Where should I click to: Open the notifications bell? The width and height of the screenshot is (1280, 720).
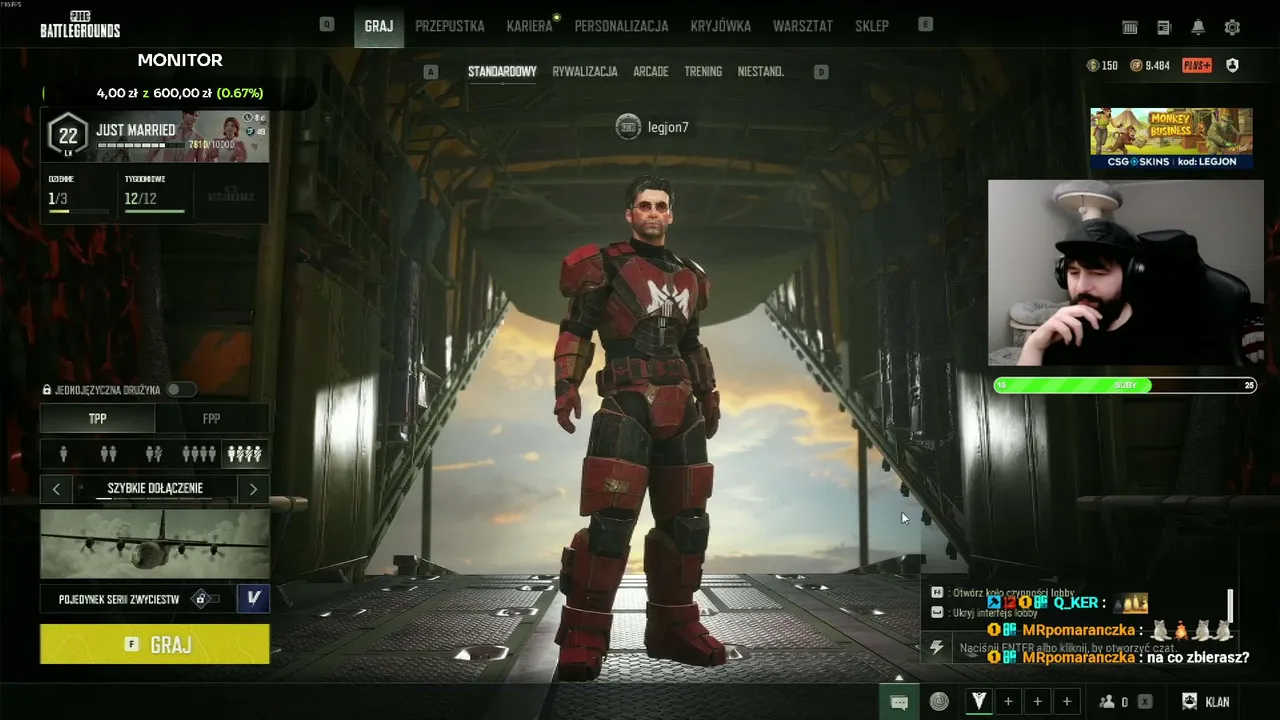1198,27
